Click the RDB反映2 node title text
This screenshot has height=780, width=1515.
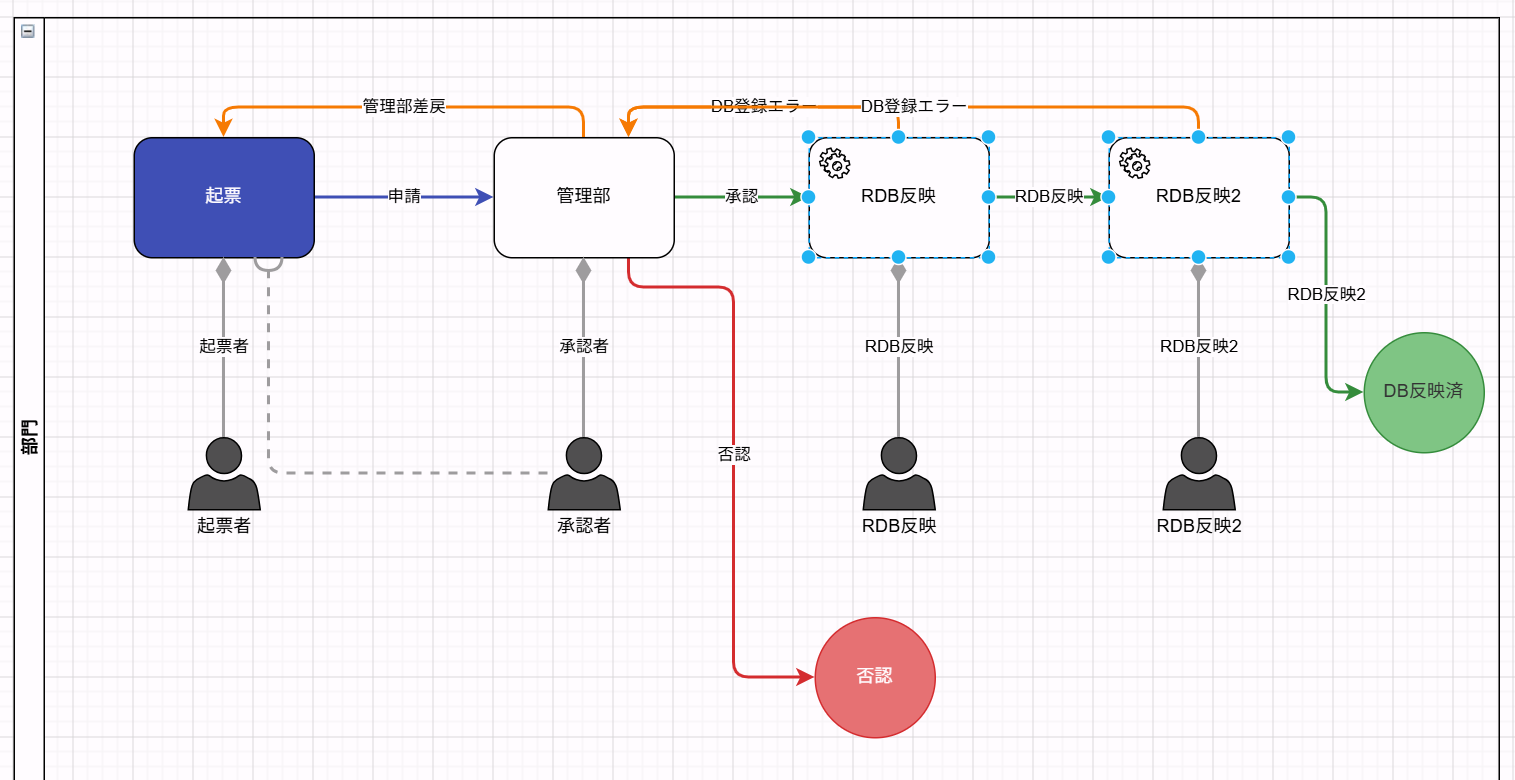1198,197
